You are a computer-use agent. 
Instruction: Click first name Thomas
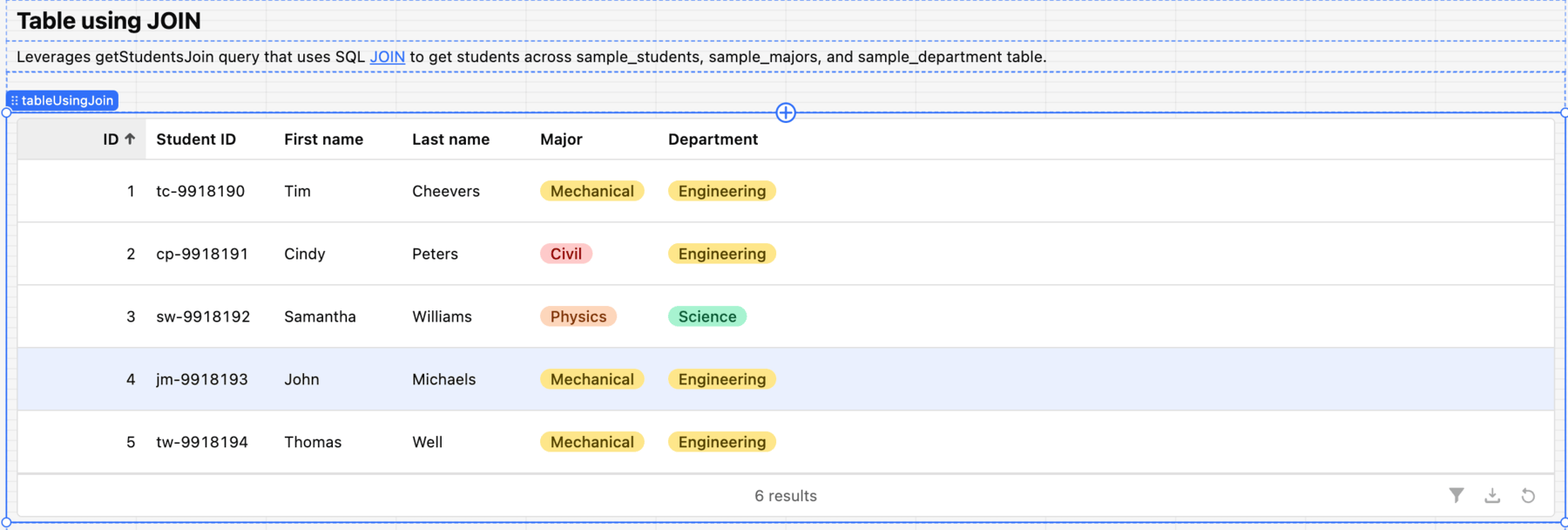pos(313,442)
